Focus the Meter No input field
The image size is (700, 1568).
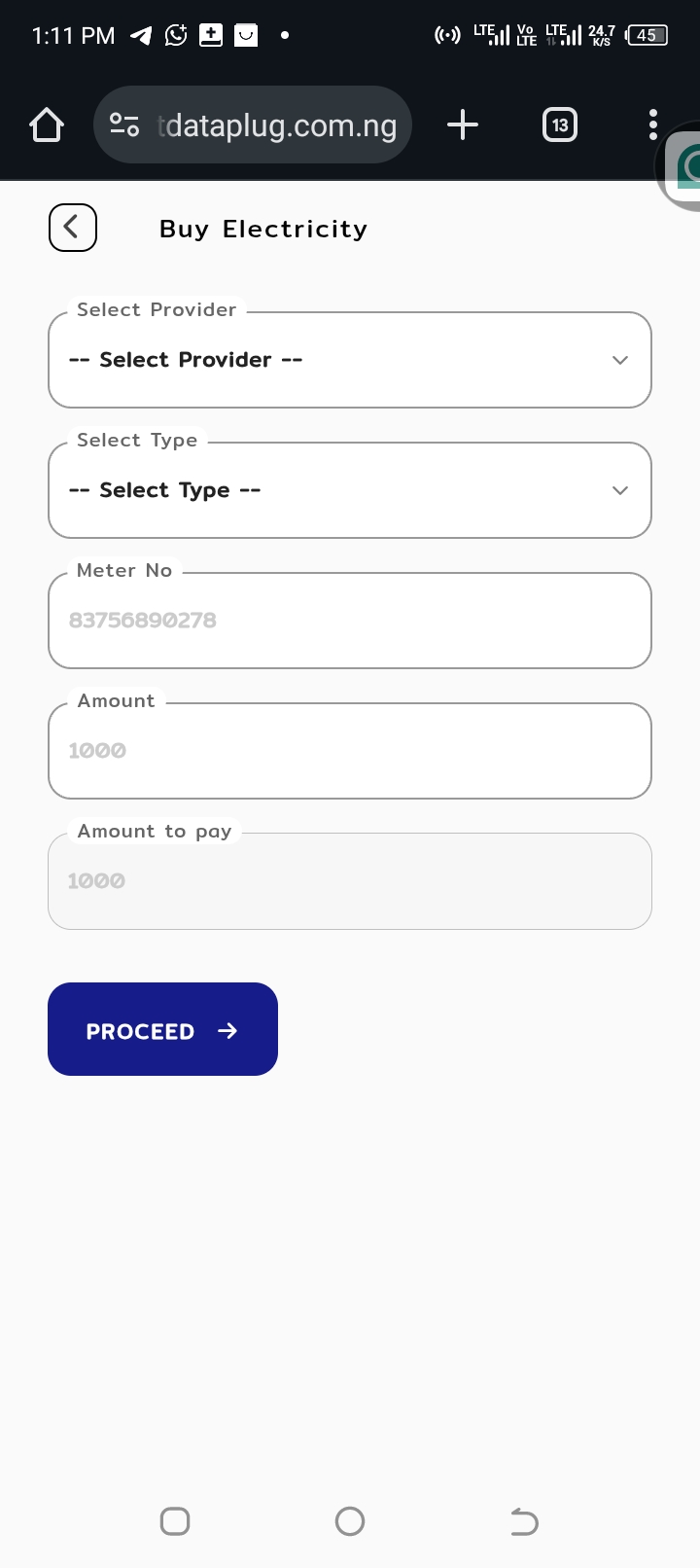[x=350, y=621]
